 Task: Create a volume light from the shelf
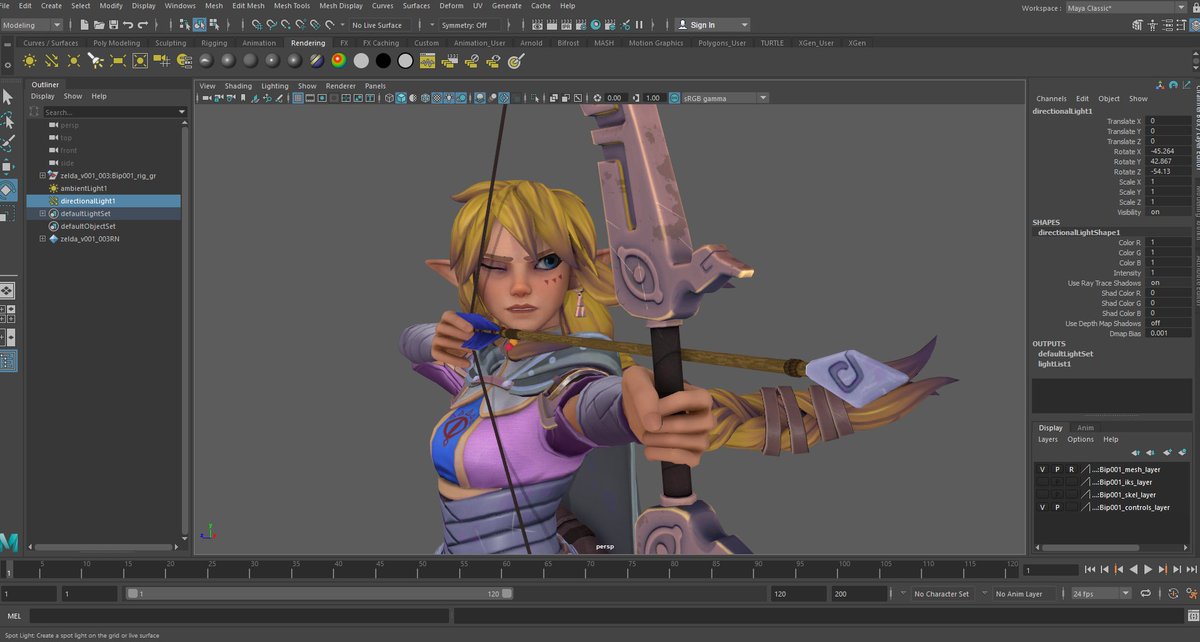(x=141, y=60)
